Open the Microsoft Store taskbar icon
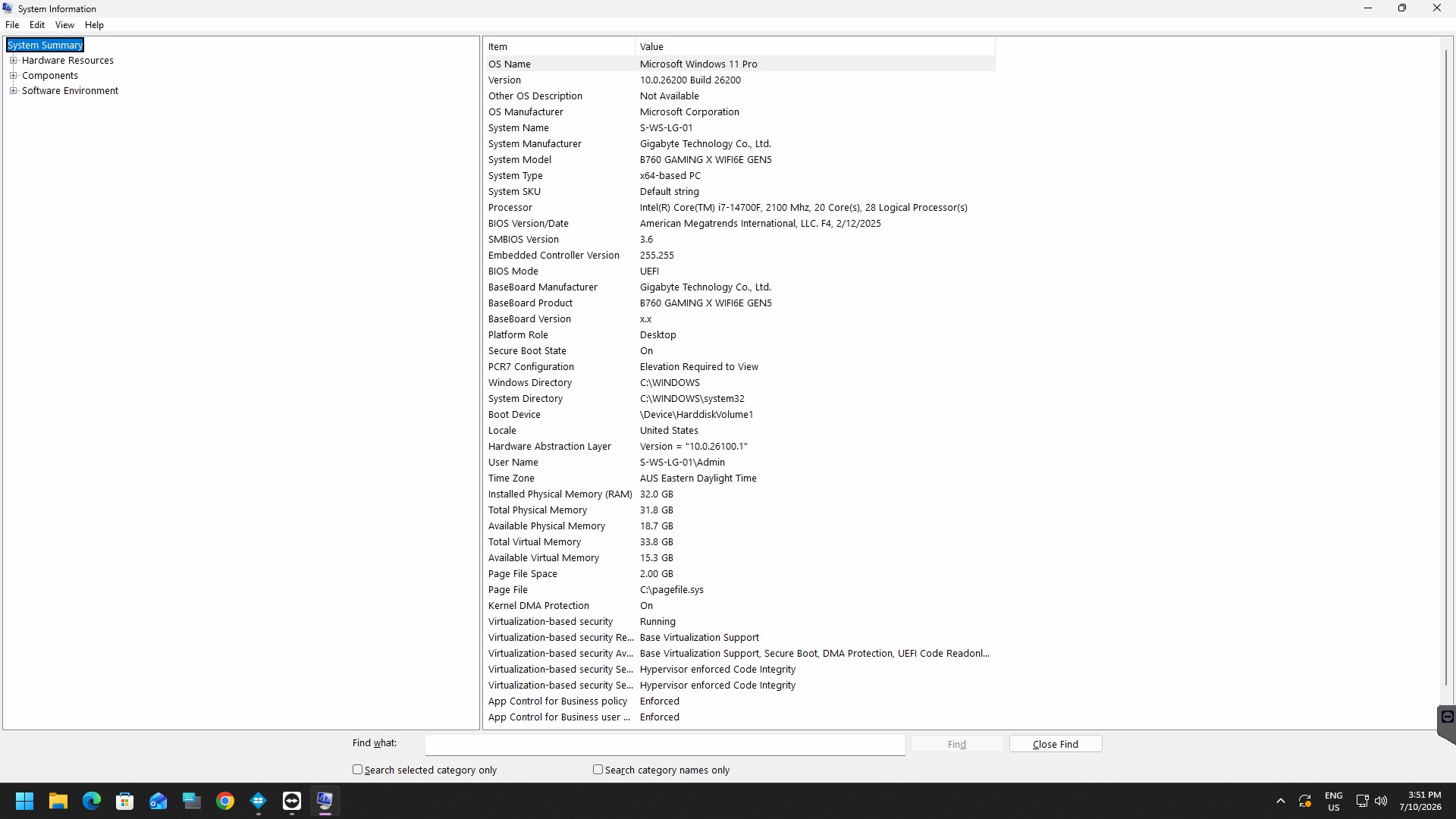 coord(125,801)
